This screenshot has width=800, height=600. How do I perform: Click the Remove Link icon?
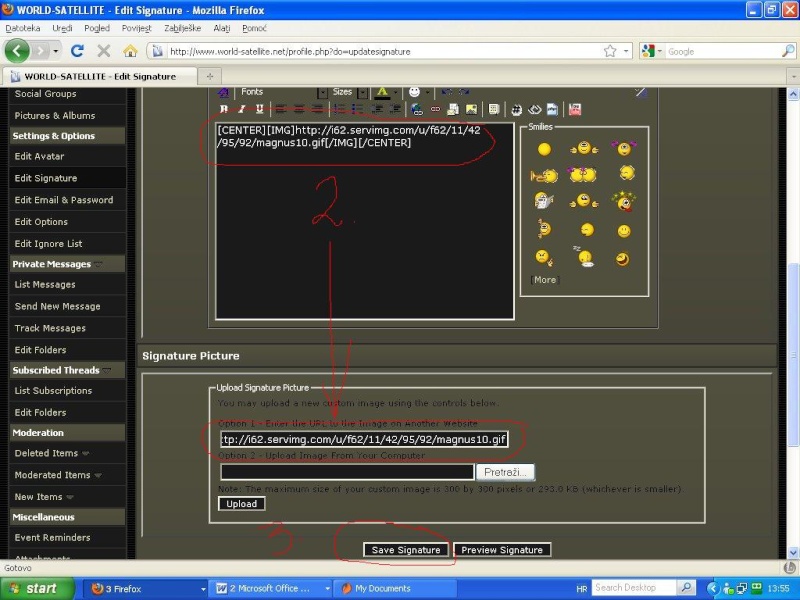[435, 109]
